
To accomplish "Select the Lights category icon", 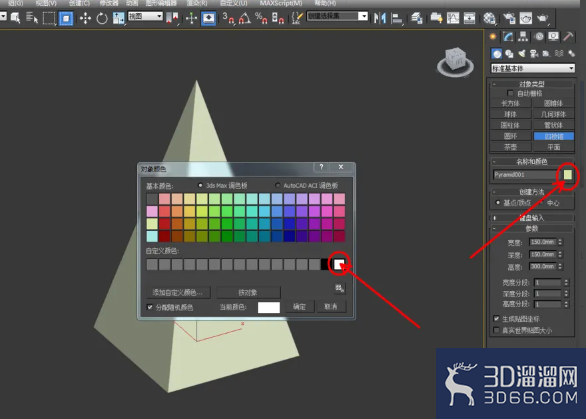I will 522,54.
